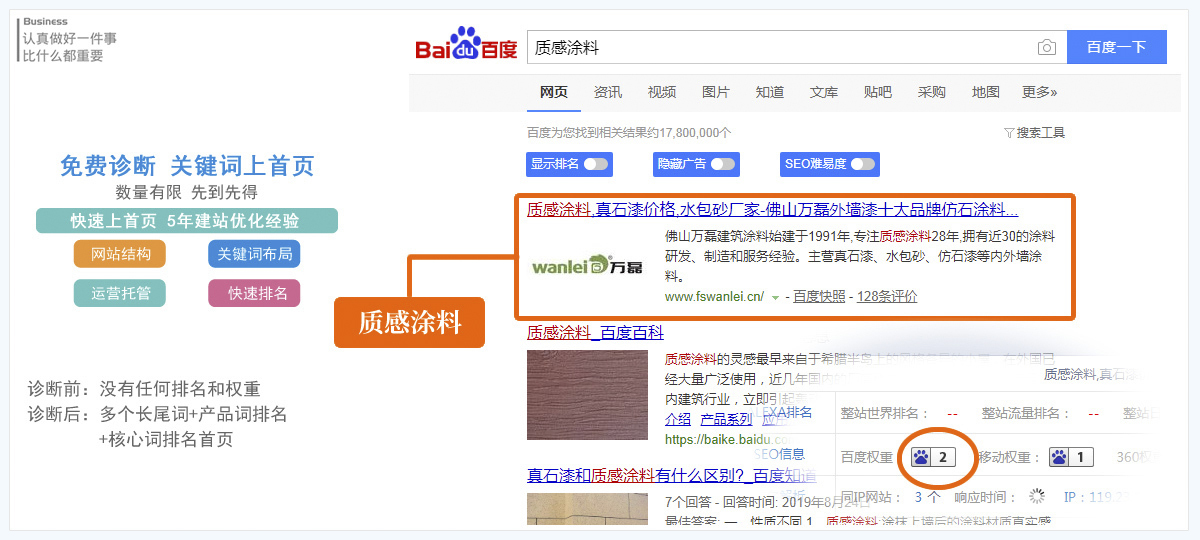
Task: Toggle the SEO难易度 switch
Action: [x=862, y=164]
